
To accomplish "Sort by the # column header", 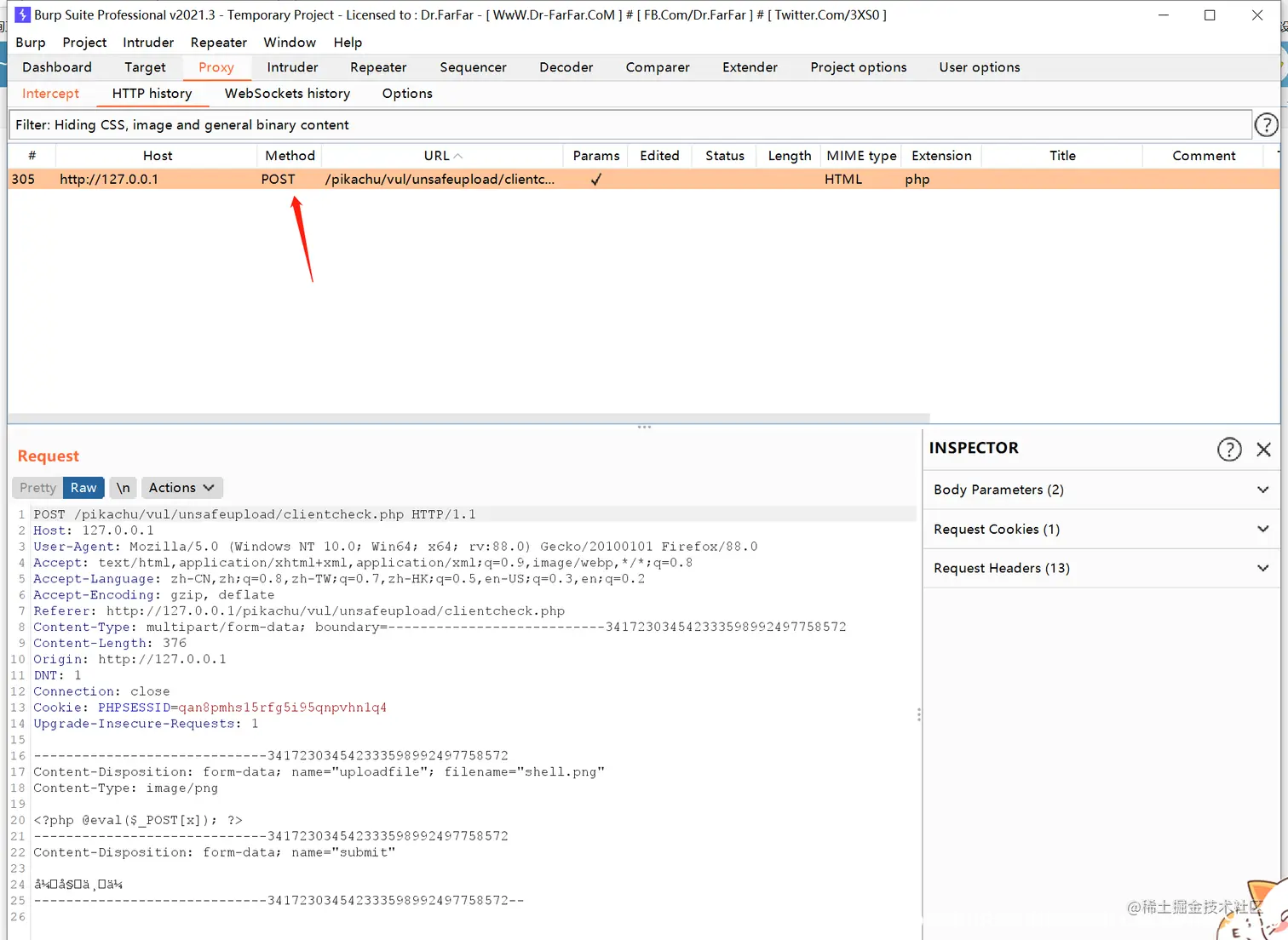I will click(32, 156).
